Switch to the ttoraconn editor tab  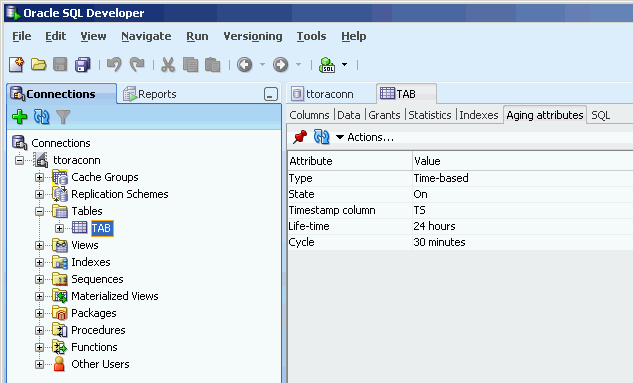coord(323,94)
